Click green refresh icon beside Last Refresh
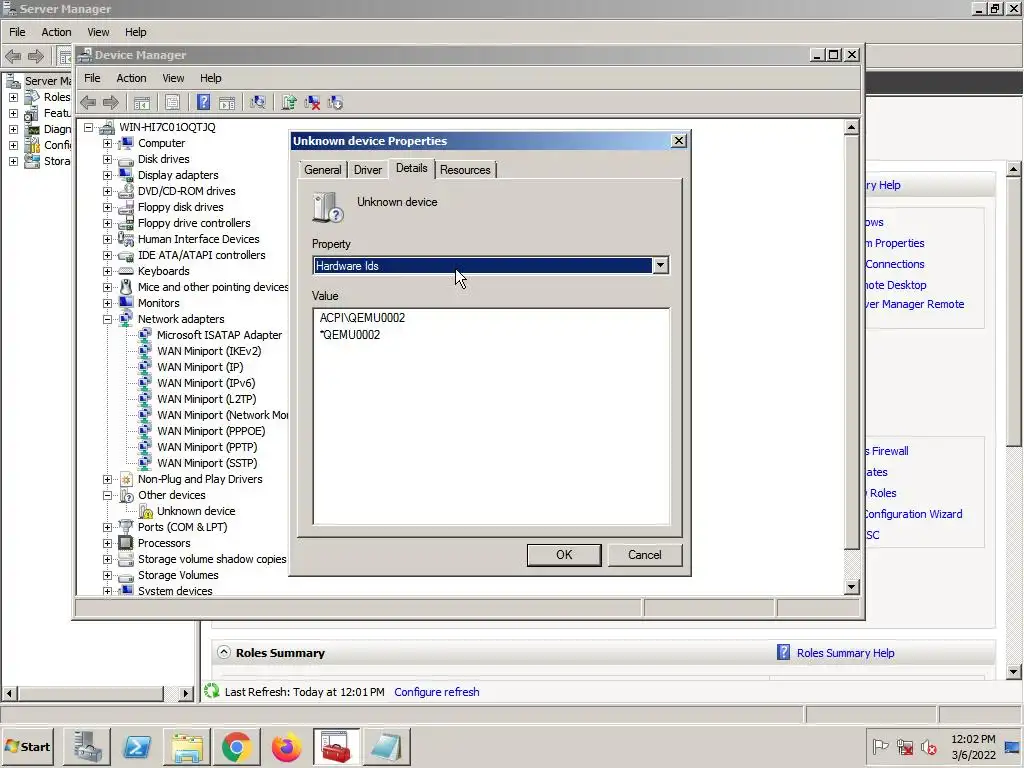This screenshot has width=1024, height=768. pyautogui.click(x=212, y=691)
